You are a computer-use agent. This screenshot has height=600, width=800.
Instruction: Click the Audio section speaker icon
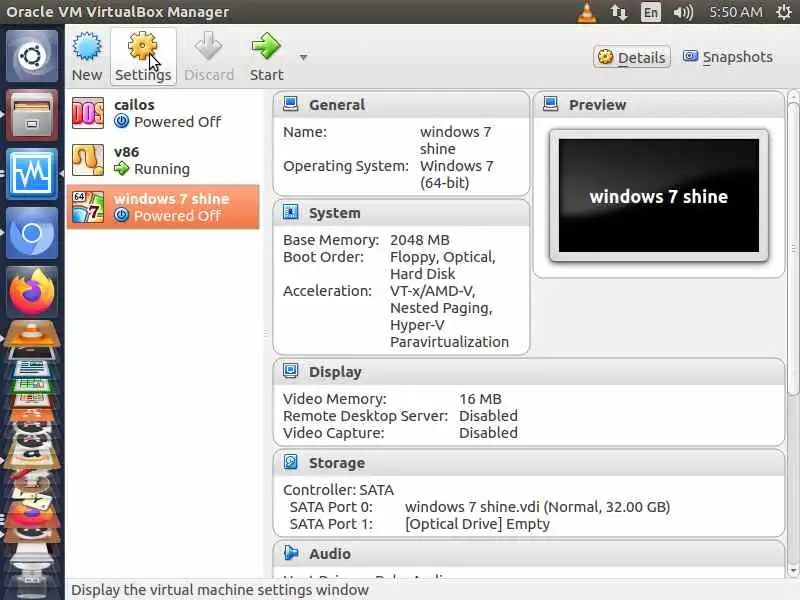click(x=291, y=553)
